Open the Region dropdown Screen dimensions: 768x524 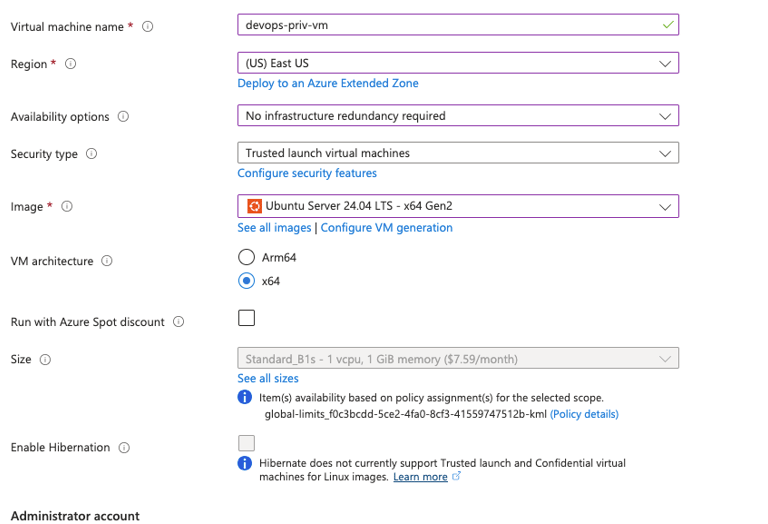coord(458,63)
